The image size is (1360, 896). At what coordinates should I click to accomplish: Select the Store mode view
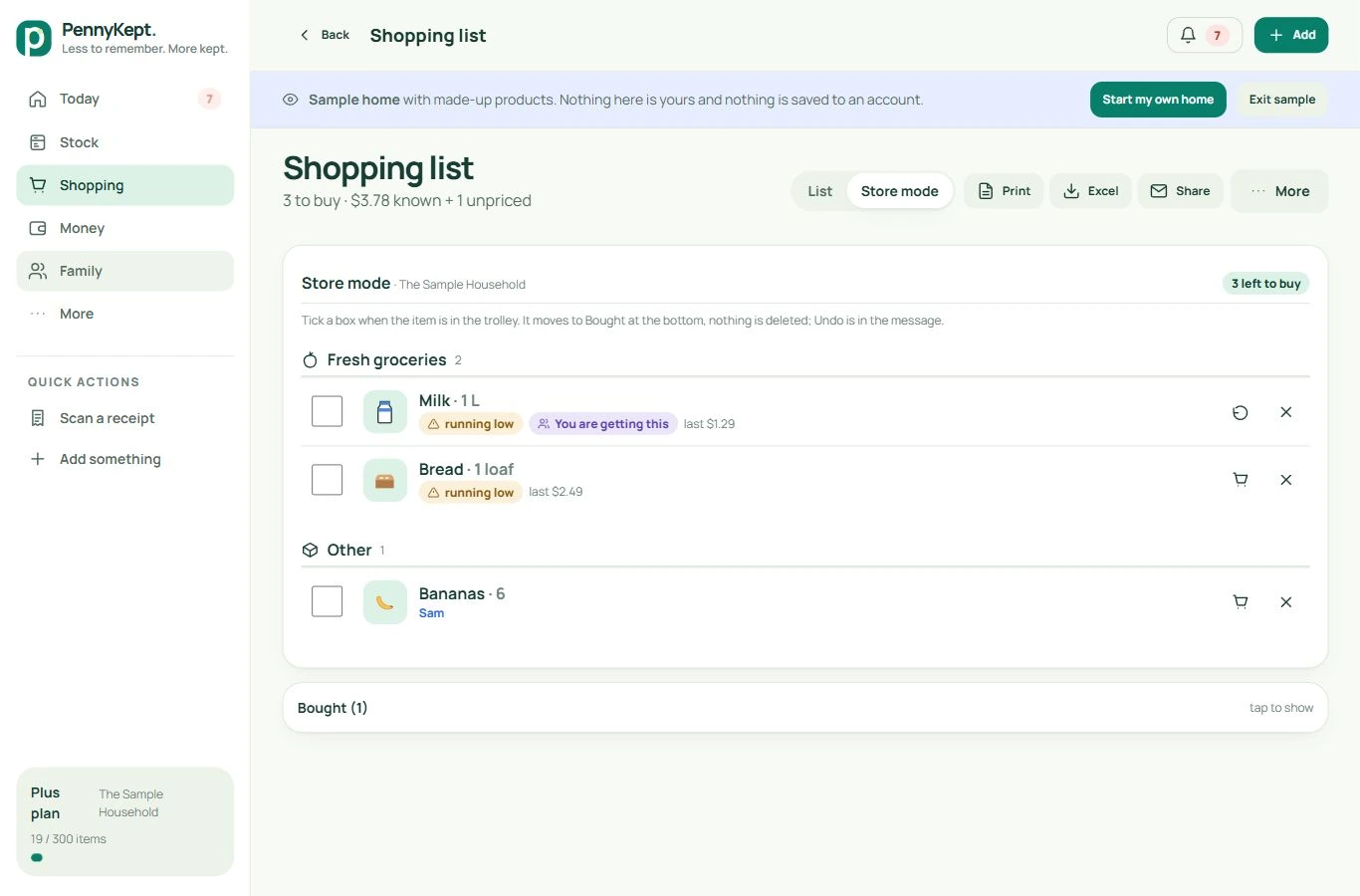[900, 191]
